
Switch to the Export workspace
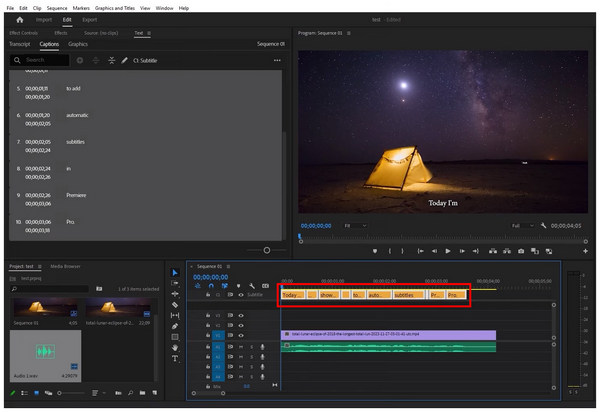click(90, 20)
